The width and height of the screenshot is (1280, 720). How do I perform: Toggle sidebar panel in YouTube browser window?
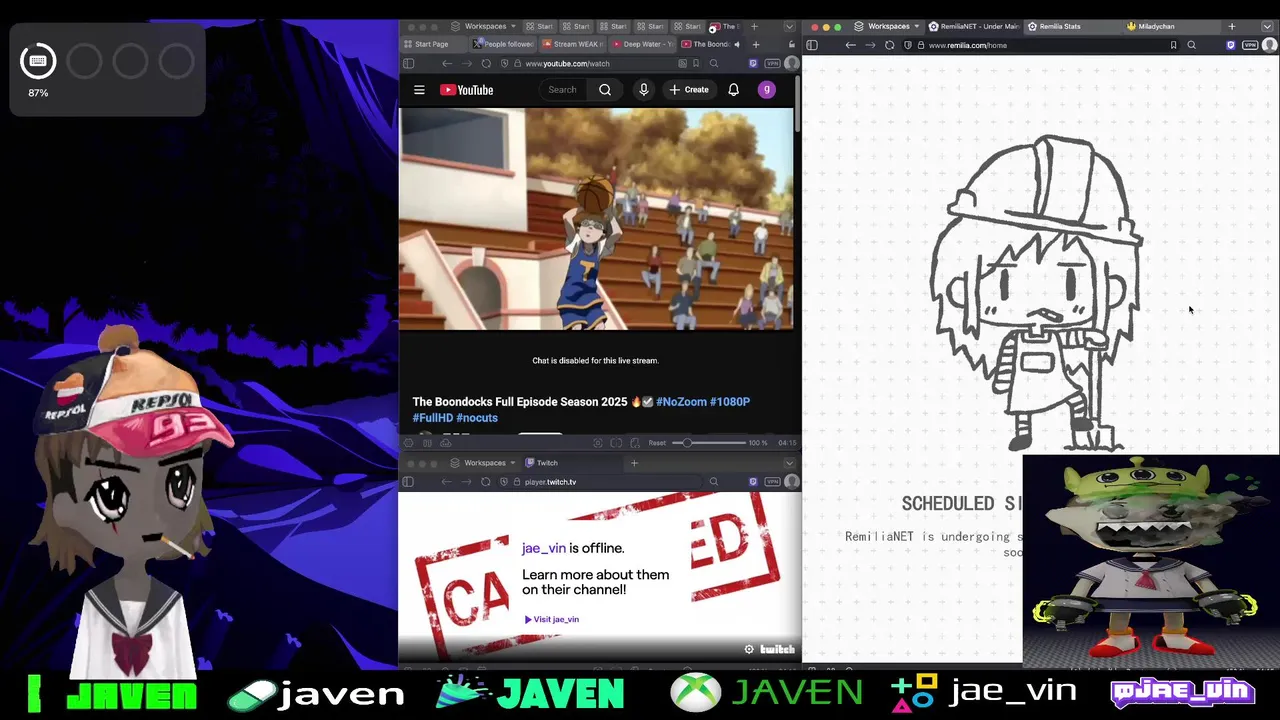(408, 63)
